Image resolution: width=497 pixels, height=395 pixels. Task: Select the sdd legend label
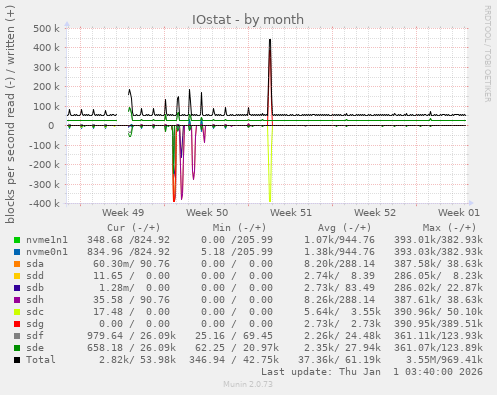pyautogui.click(x=35, y=276)
